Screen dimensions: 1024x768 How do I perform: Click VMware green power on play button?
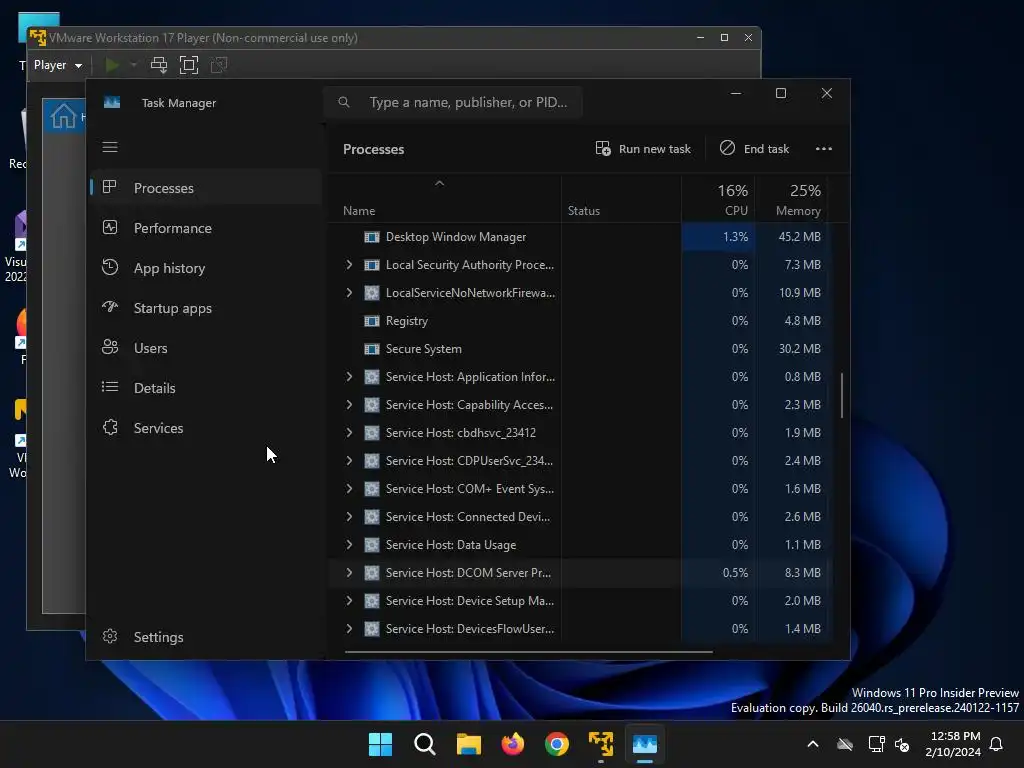[x=112, y=65]
